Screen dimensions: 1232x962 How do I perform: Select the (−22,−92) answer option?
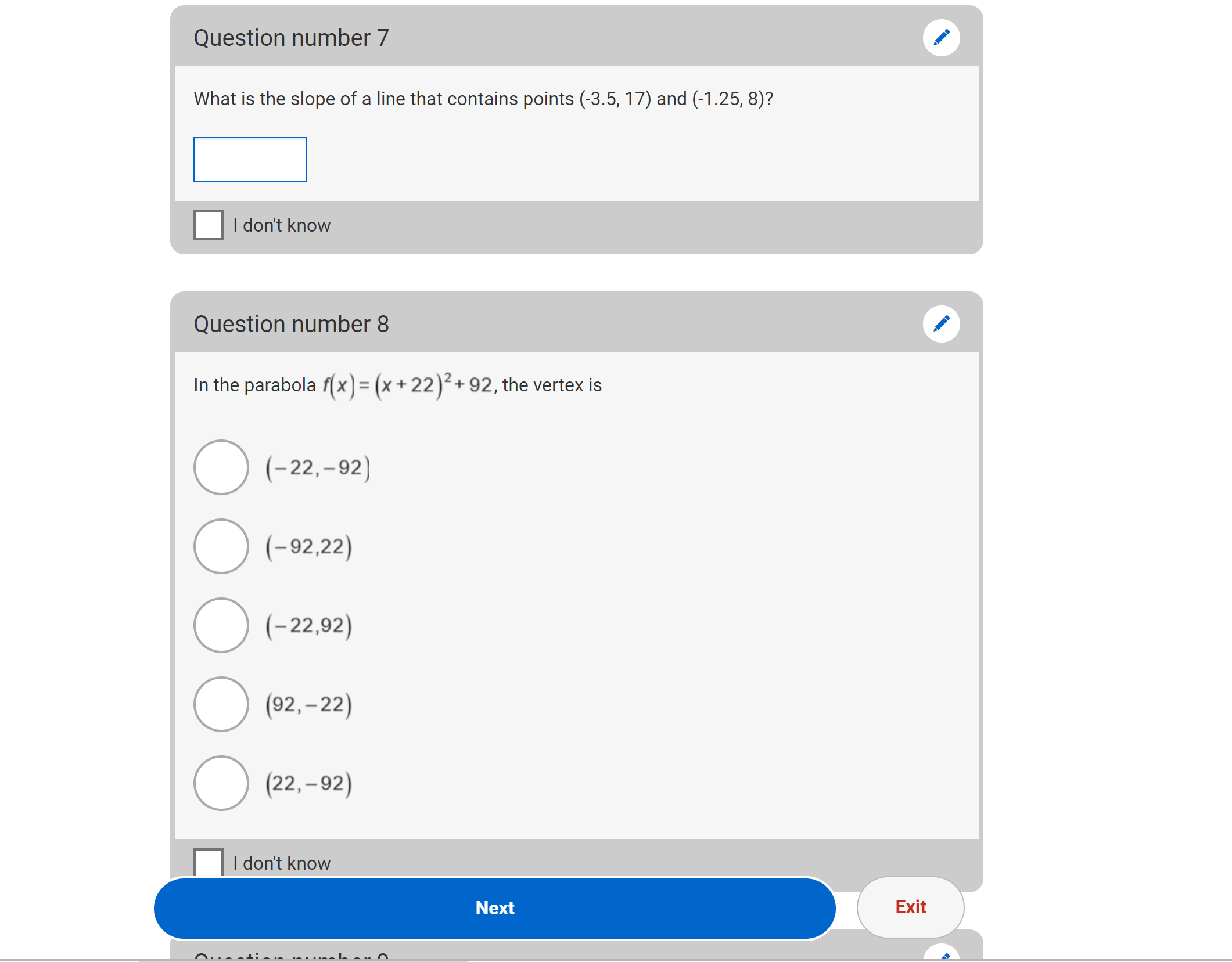(221, 467)
